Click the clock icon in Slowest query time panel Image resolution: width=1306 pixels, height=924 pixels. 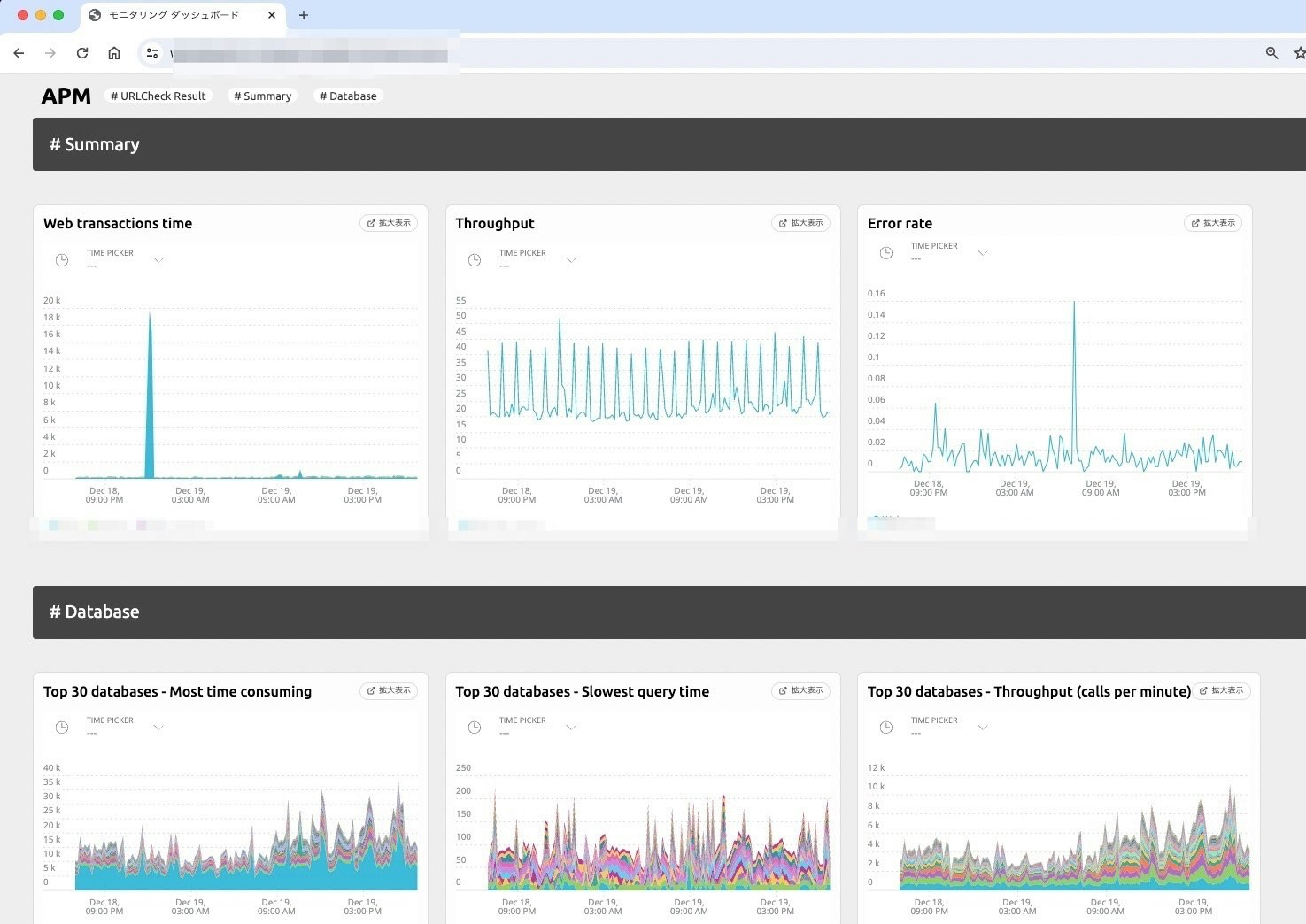[x=475, y=728]
